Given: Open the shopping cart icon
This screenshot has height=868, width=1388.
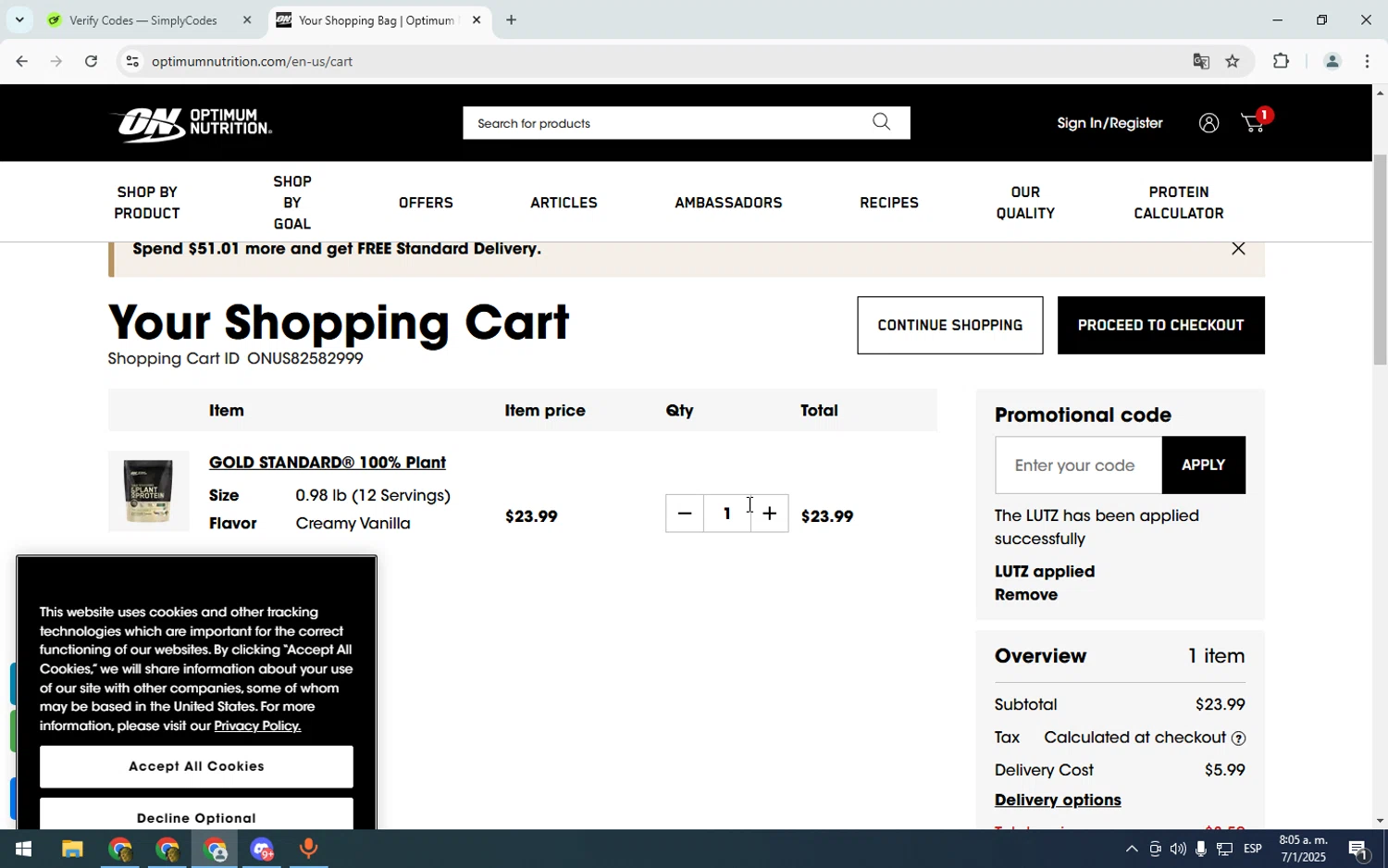Looking at the screenshot, I should click(x=1255, y=122).
